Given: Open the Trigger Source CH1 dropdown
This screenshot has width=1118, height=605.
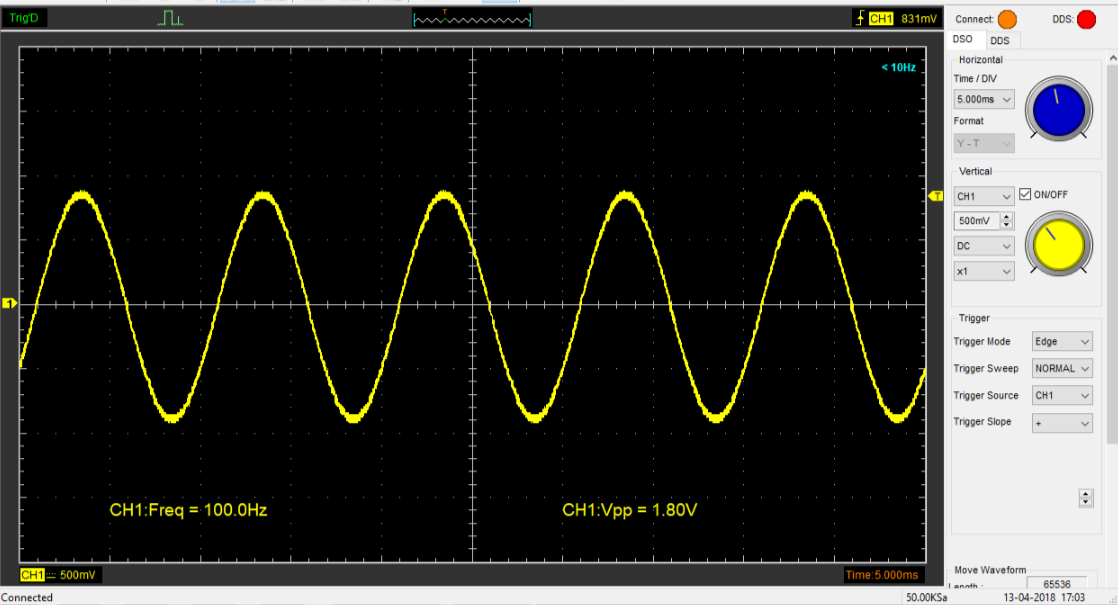Looking at the screenshot, I should click(1062, 395).
